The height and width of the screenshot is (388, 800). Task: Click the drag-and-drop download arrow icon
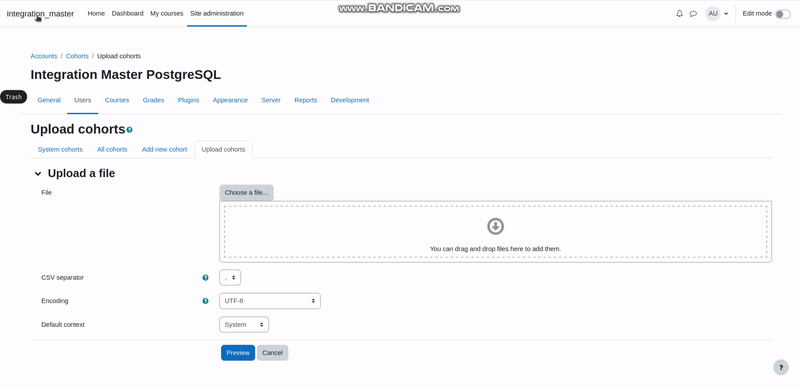(495, 226)
